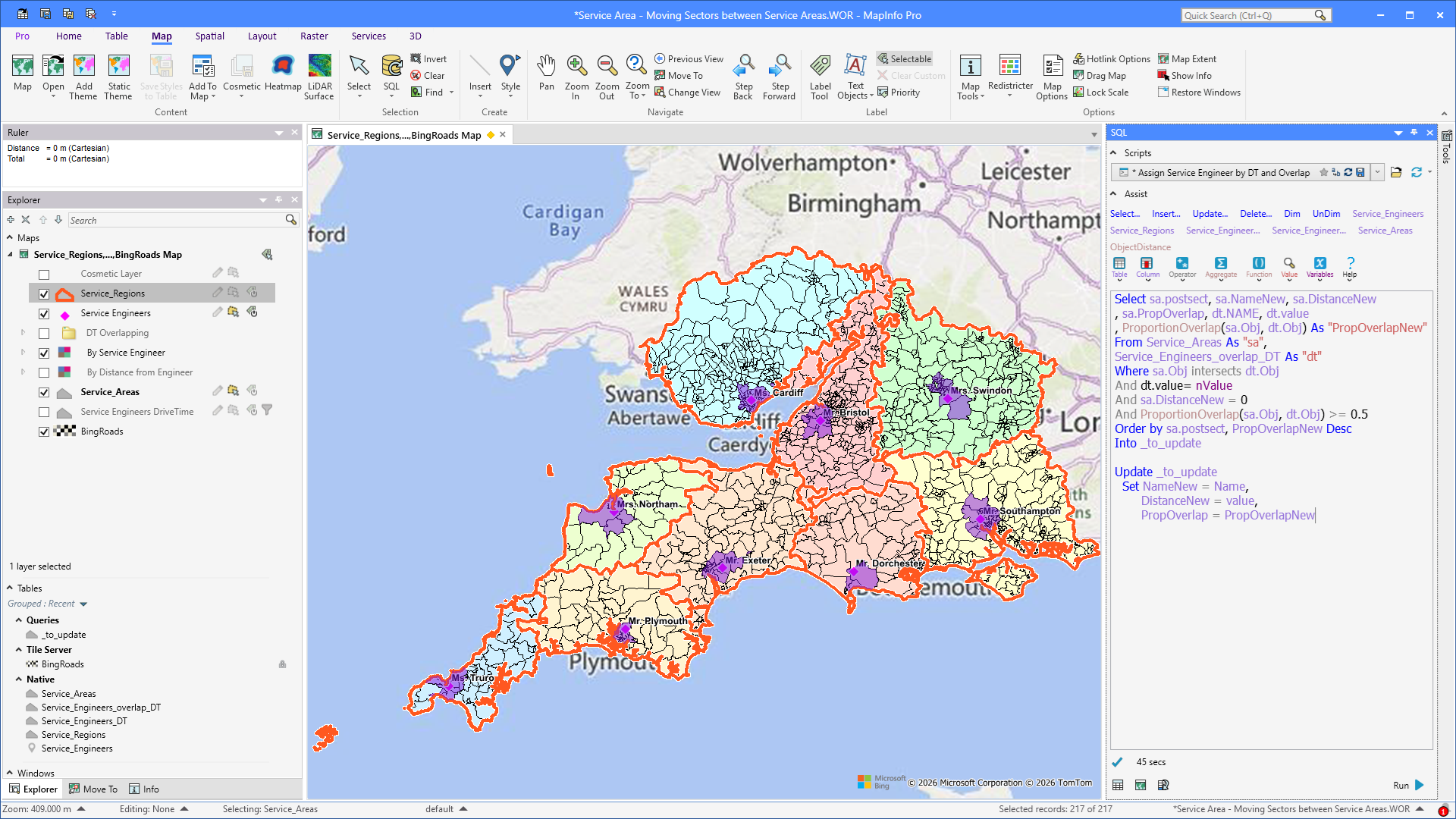This screenshot has height=819, width=1456.
Task: Open a table with Open icon
Action: tap(53, 74)
